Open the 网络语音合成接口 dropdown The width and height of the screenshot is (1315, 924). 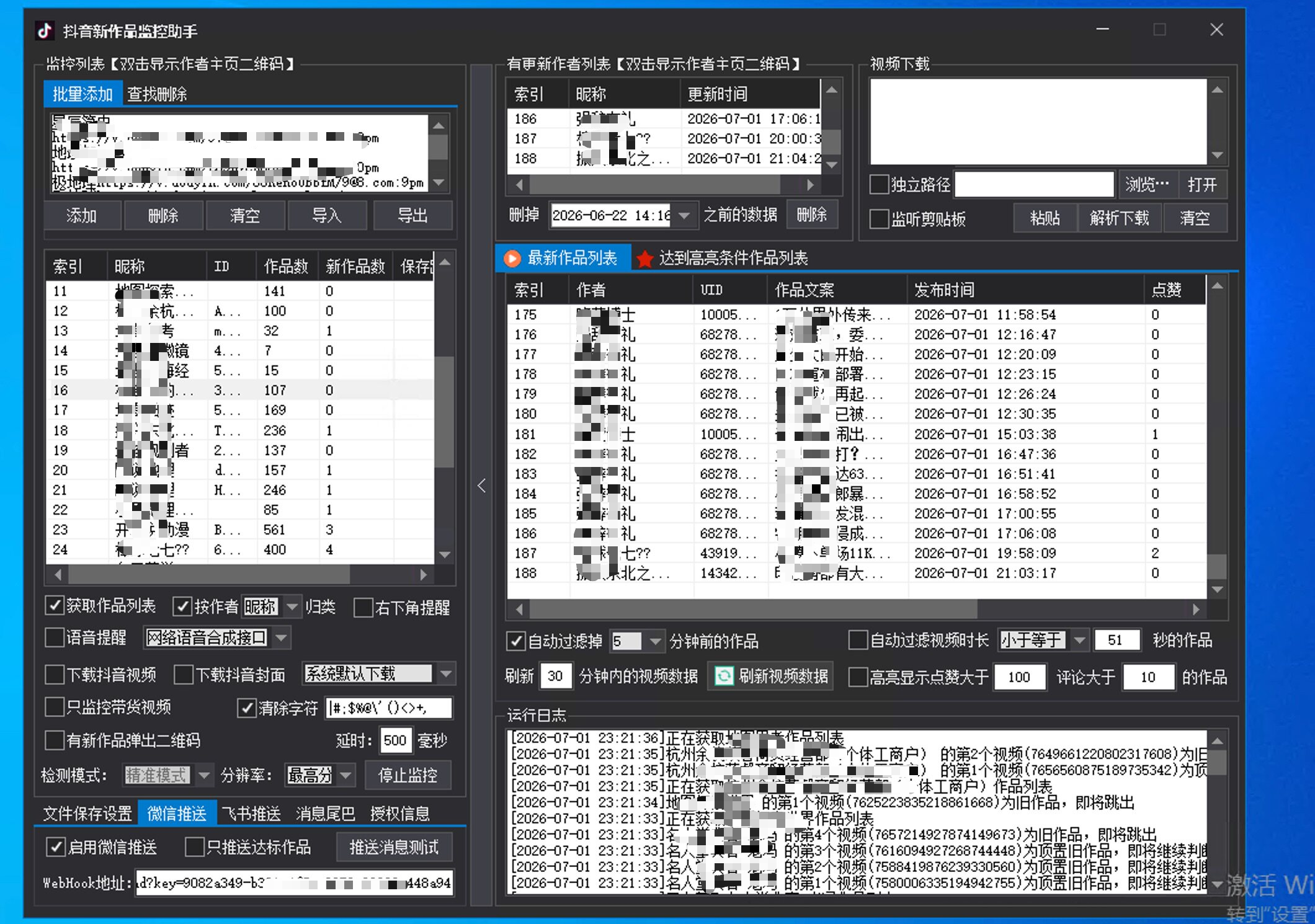tap(281, 637)
